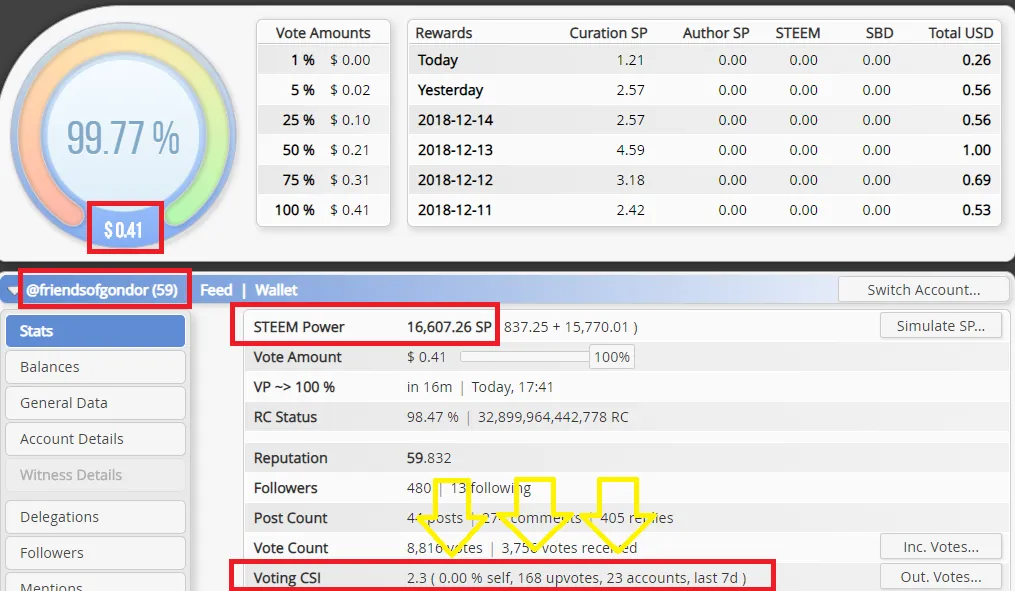1015x591 pixels.
Task: Click the Reputation 59.832 value
Action: click(x=429, y=458)
